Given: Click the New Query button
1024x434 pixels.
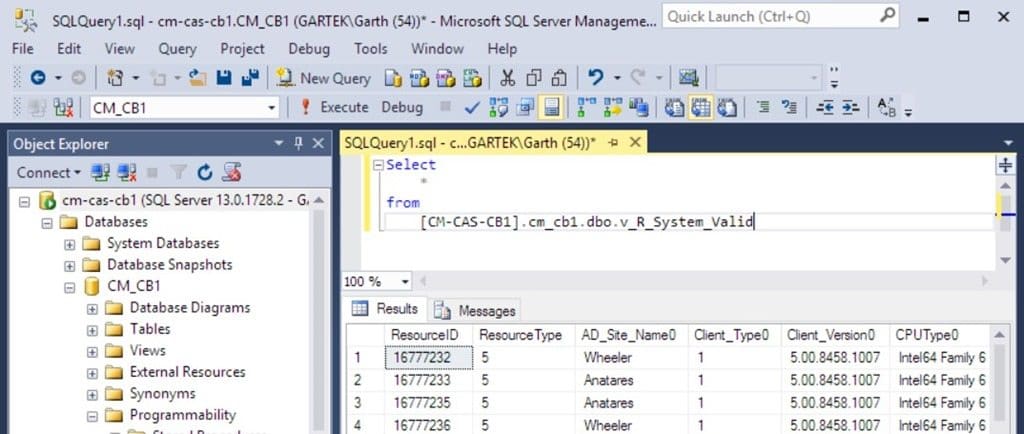Looking at the screenshot, I should click(323, 78).
